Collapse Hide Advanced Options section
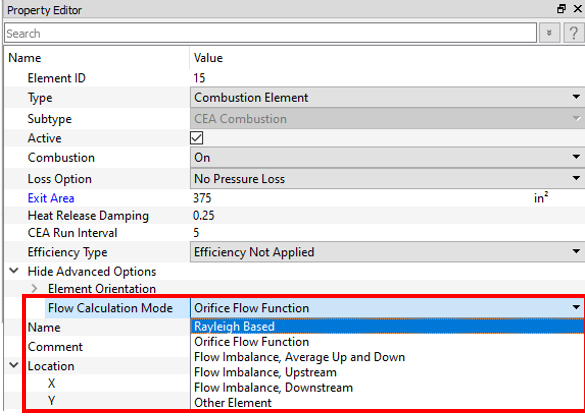Image resolution: width=585 pixels, height=416 pixels. tap(14, 271)
